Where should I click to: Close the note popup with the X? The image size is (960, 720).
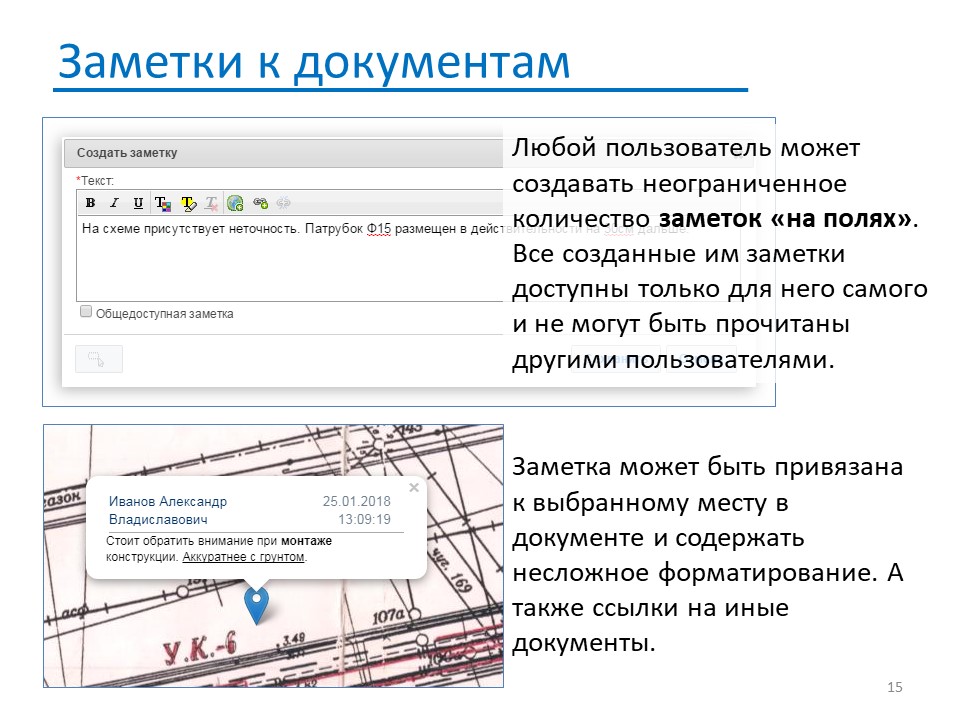tap(414, 487)
